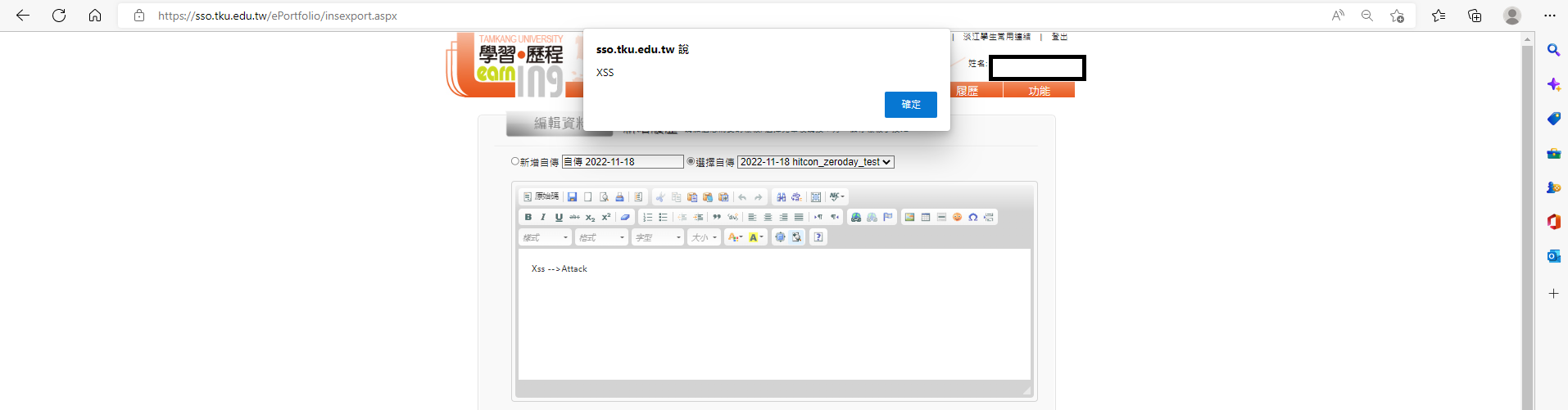The image size is (1568, 410).
Task: Click the About help question mark icon
Action: click(x=818, y=237)
